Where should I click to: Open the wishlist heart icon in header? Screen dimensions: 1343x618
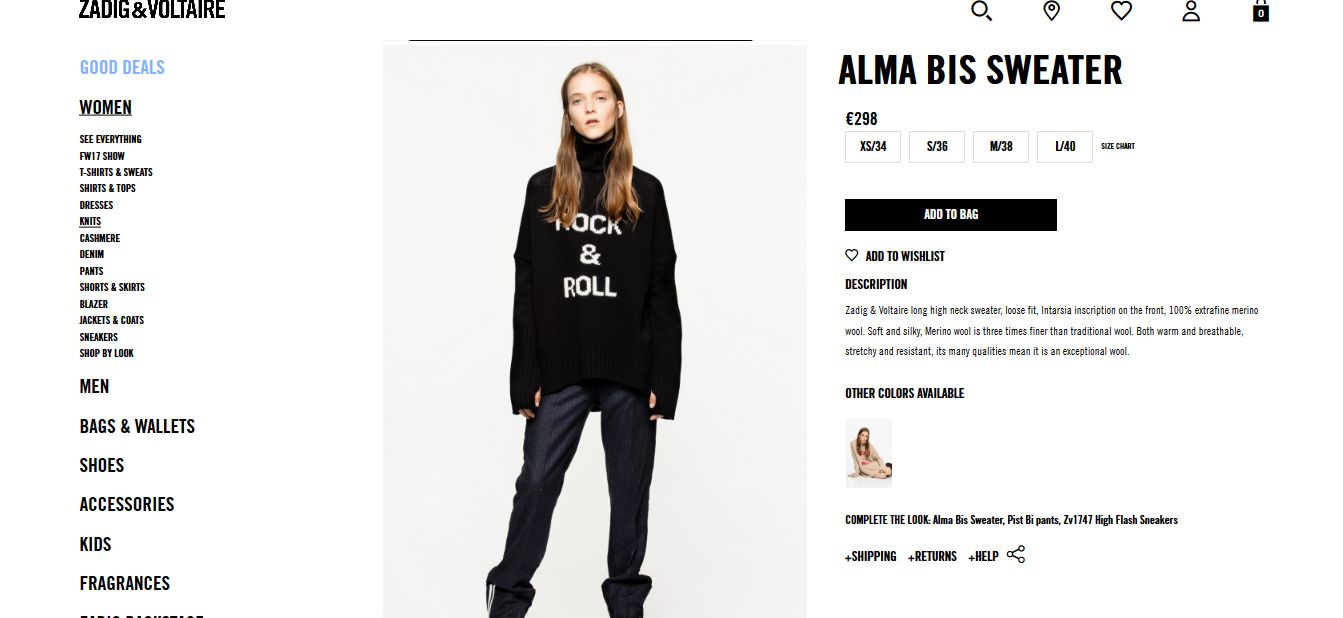(x=1121, y=11)
